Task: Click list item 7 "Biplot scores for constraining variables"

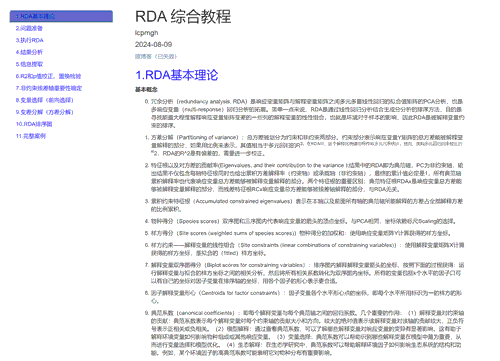Action: [x=307, y=273]
